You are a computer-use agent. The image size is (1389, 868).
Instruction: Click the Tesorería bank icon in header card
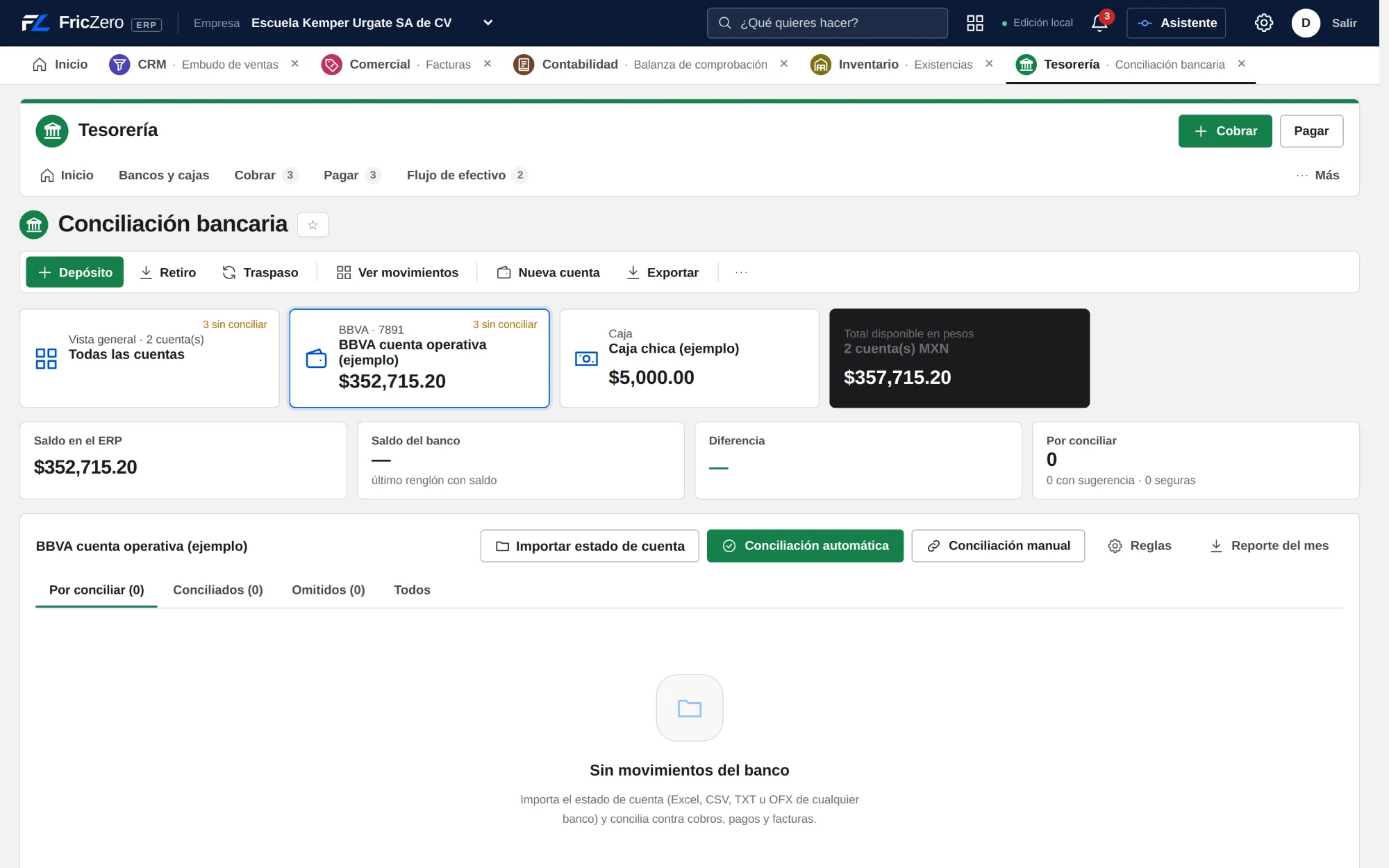[x=52, y=131]
